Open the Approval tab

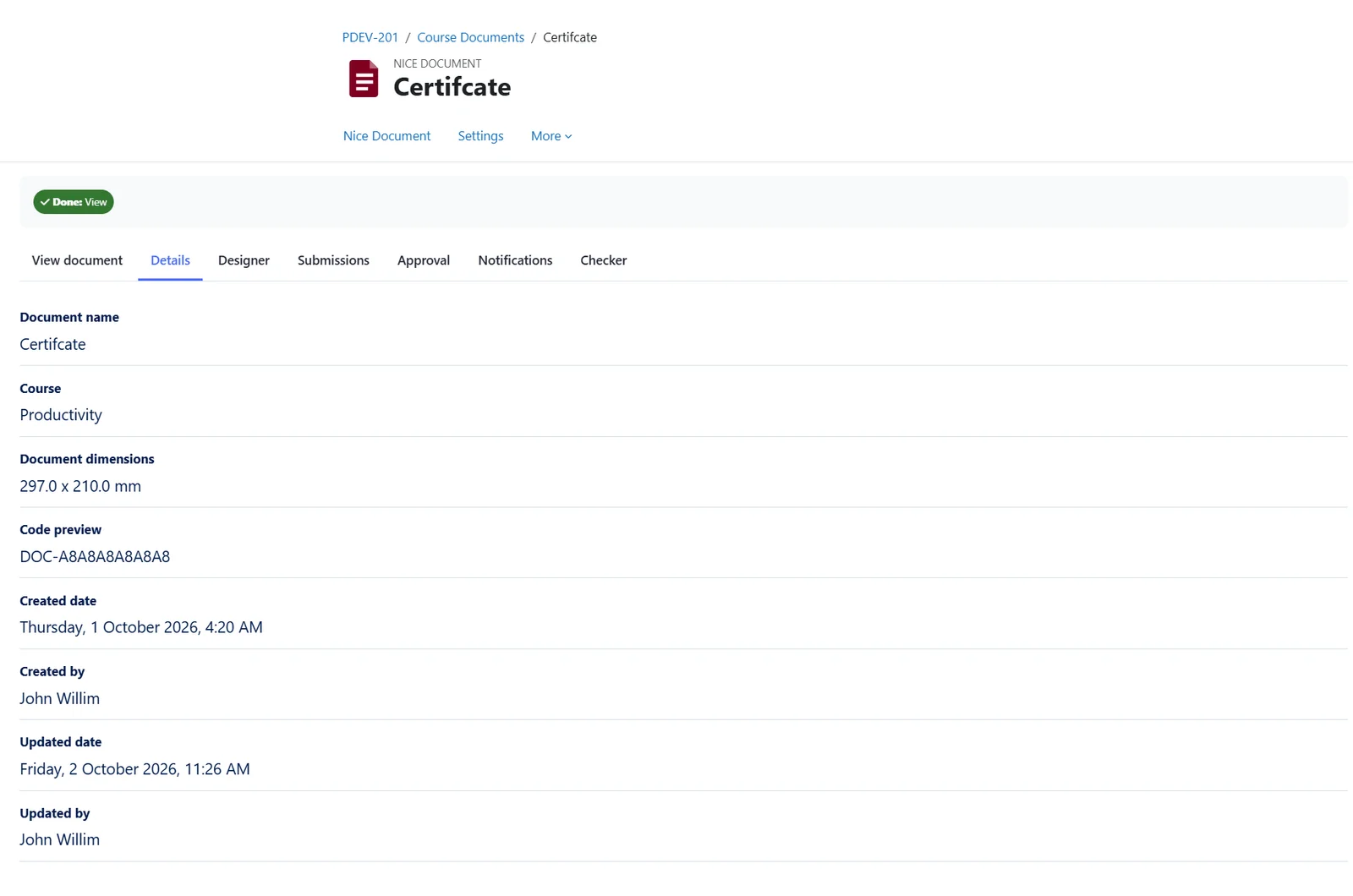pos(424,260)
